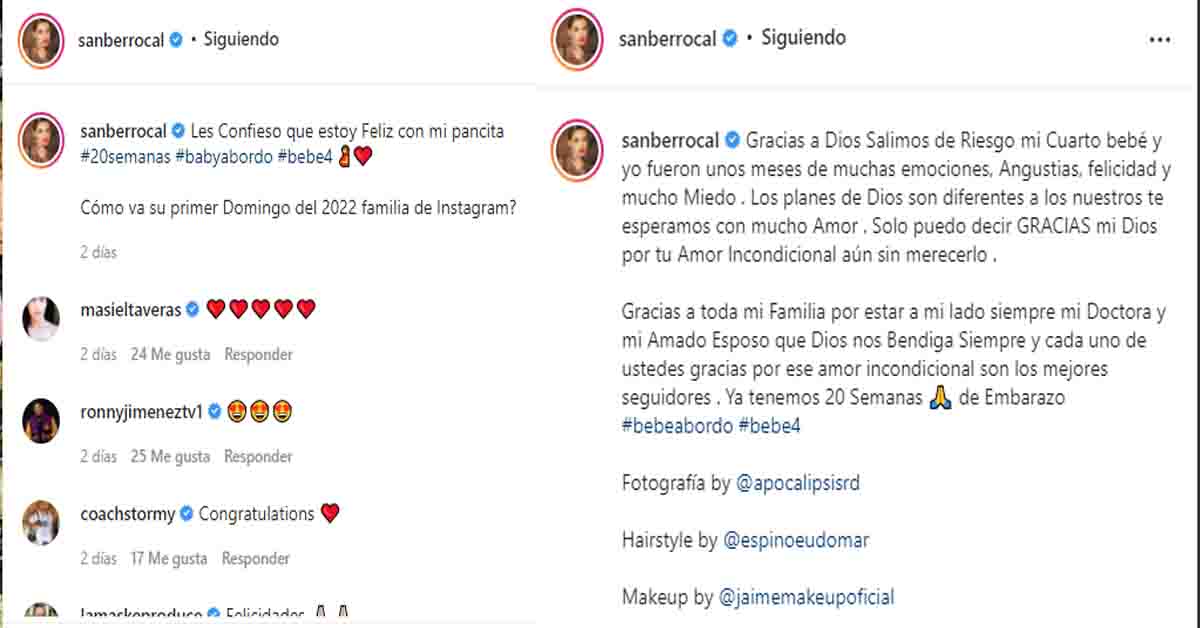Open the three-dot more options menu

pyautogui.click(x=1159, y=40)
